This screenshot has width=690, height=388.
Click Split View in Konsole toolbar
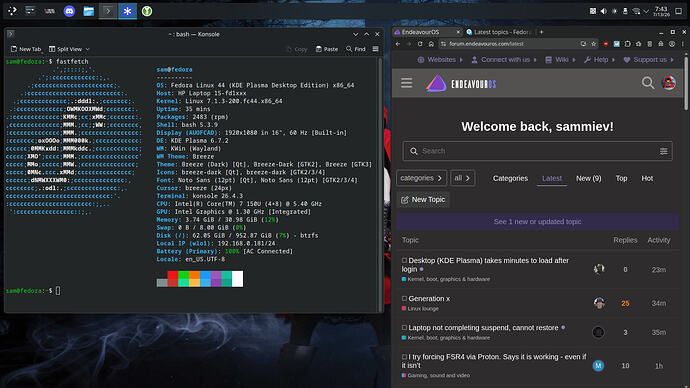pos(66,49)
